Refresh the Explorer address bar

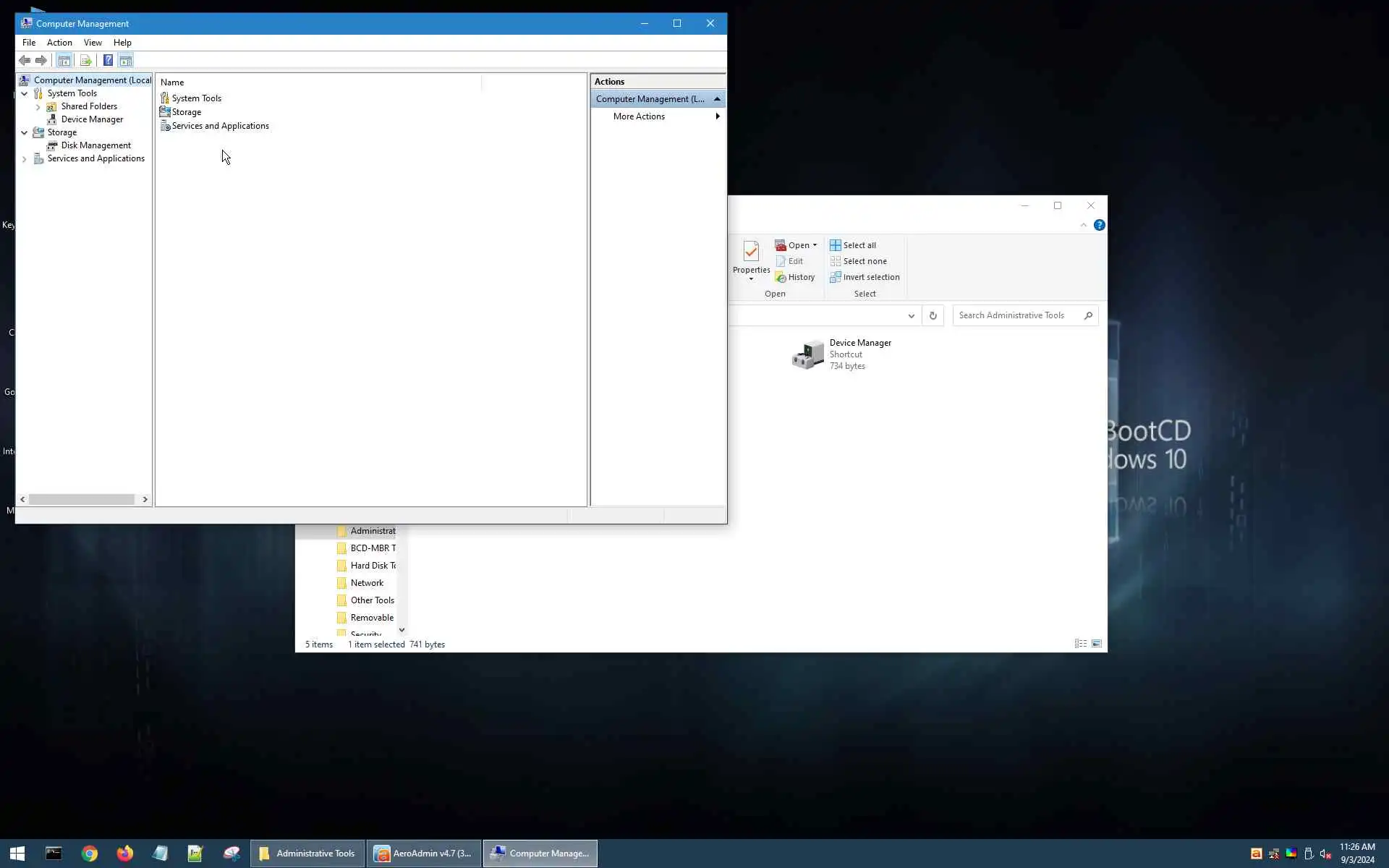pyautogui.click(x=933, y=315)
